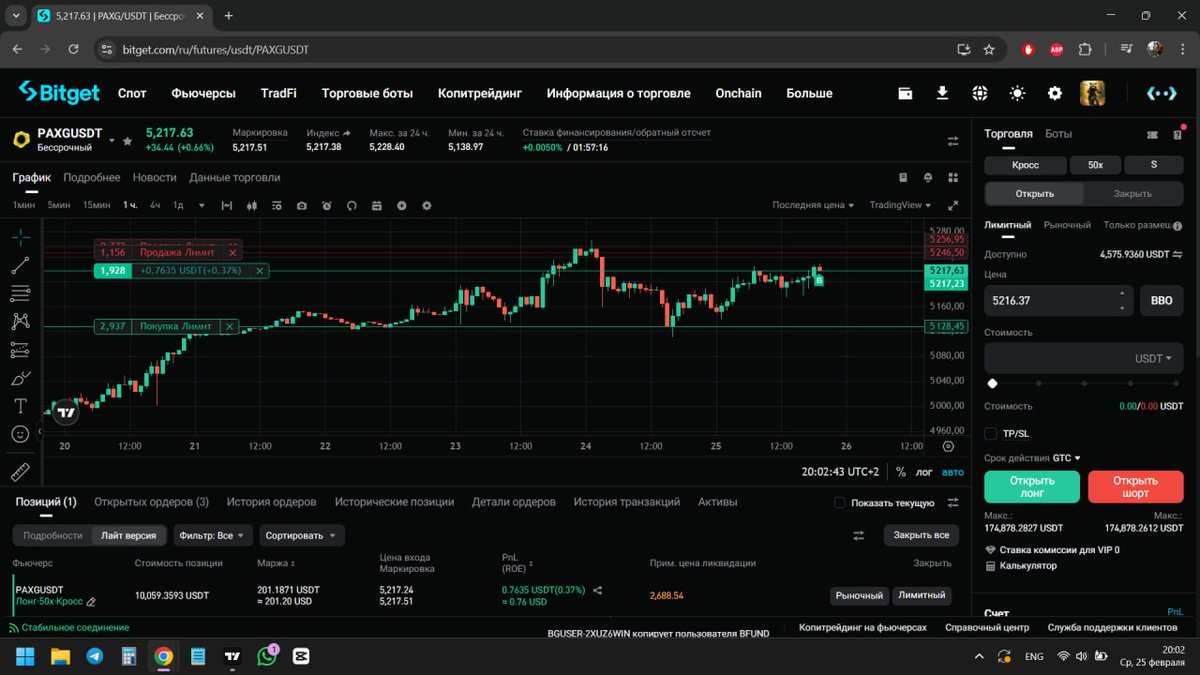
Task: Switch to the 'Новости' tab
Action: coord(154,177)
